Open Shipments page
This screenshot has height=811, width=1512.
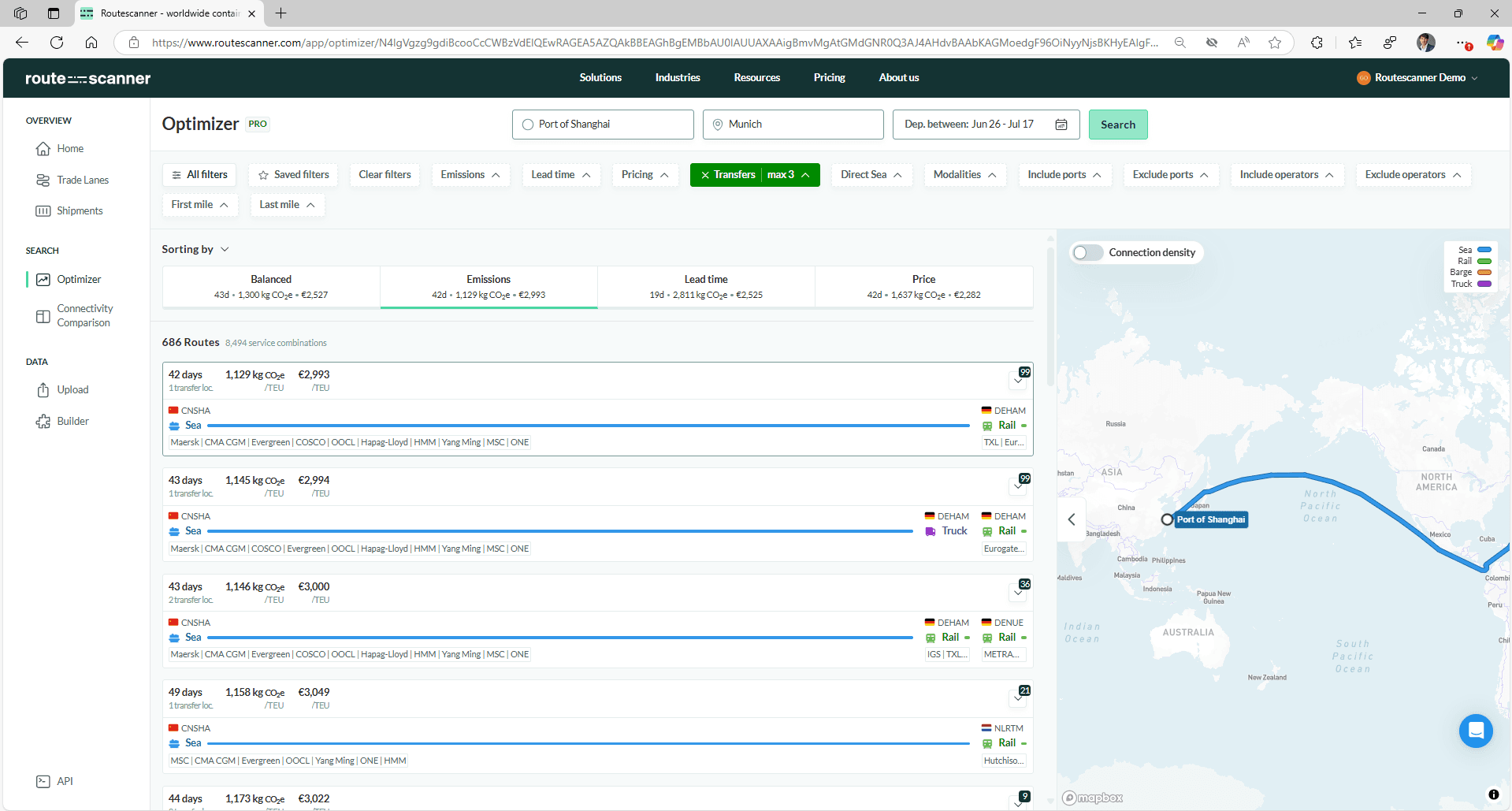[x=69, y=211]
